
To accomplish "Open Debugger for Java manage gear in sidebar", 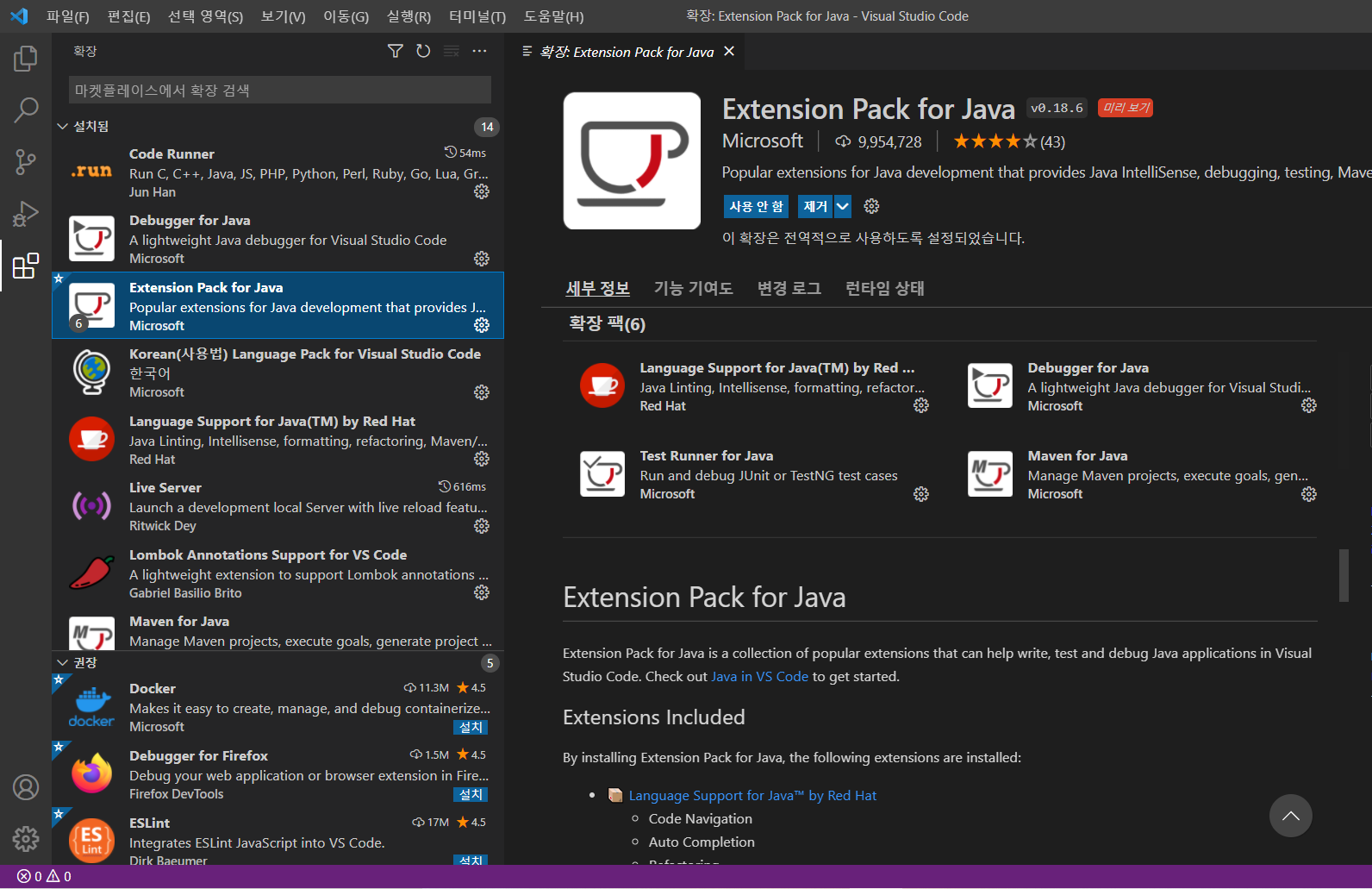I will [x=482, y=259].
